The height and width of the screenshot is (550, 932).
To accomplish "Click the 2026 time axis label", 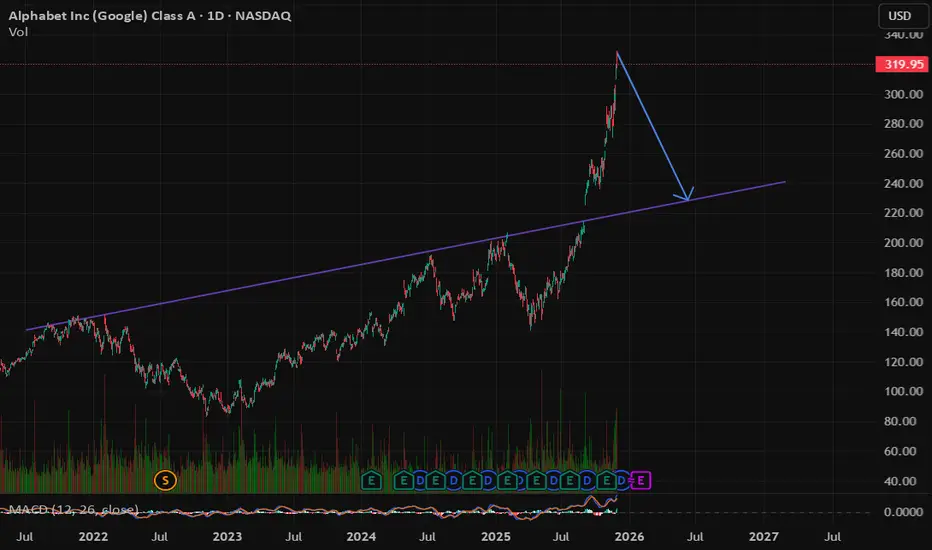I will 629,536.
